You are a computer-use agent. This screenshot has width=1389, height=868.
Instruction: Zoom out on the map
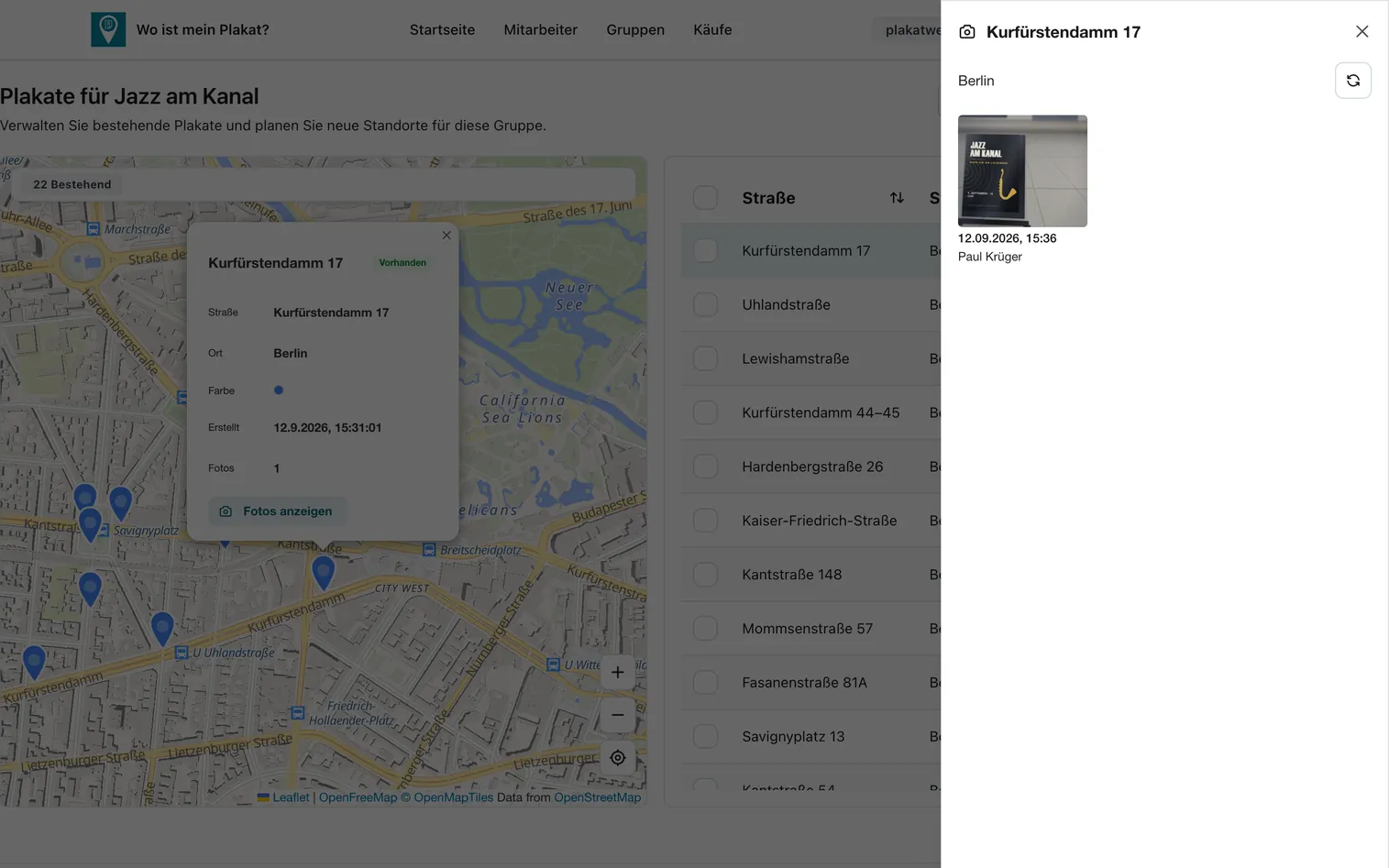click(x=617, y=715)
